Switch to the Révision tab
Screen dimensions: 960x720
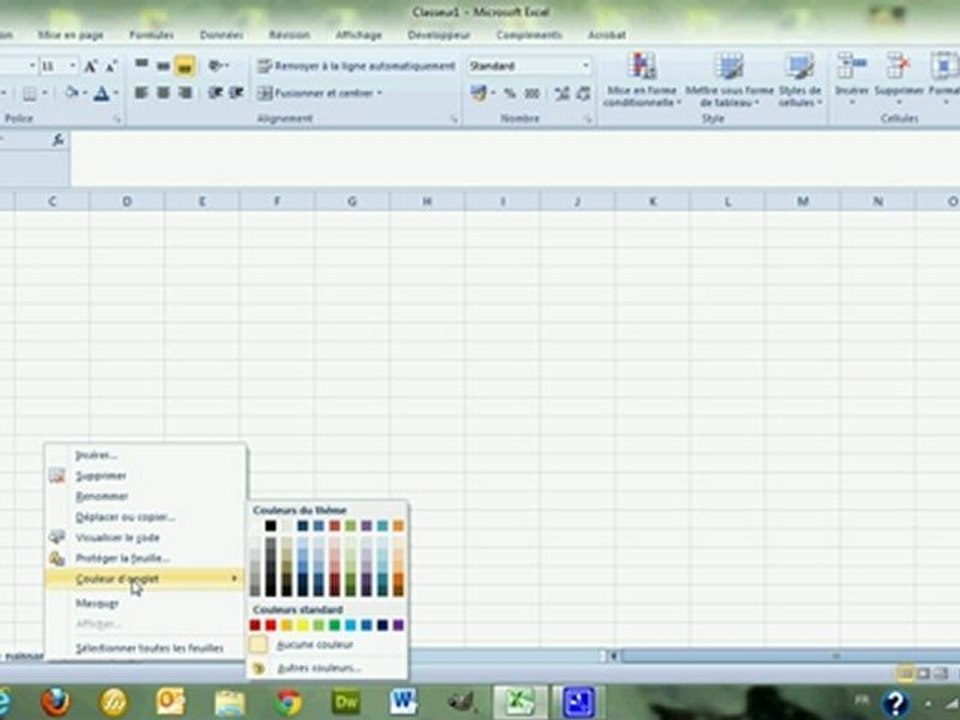click(290, 35)
